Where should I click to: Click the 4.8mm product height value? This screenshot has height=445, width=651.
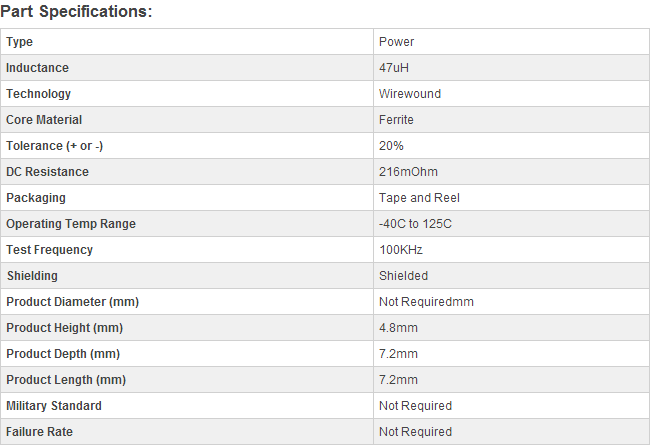398,328
